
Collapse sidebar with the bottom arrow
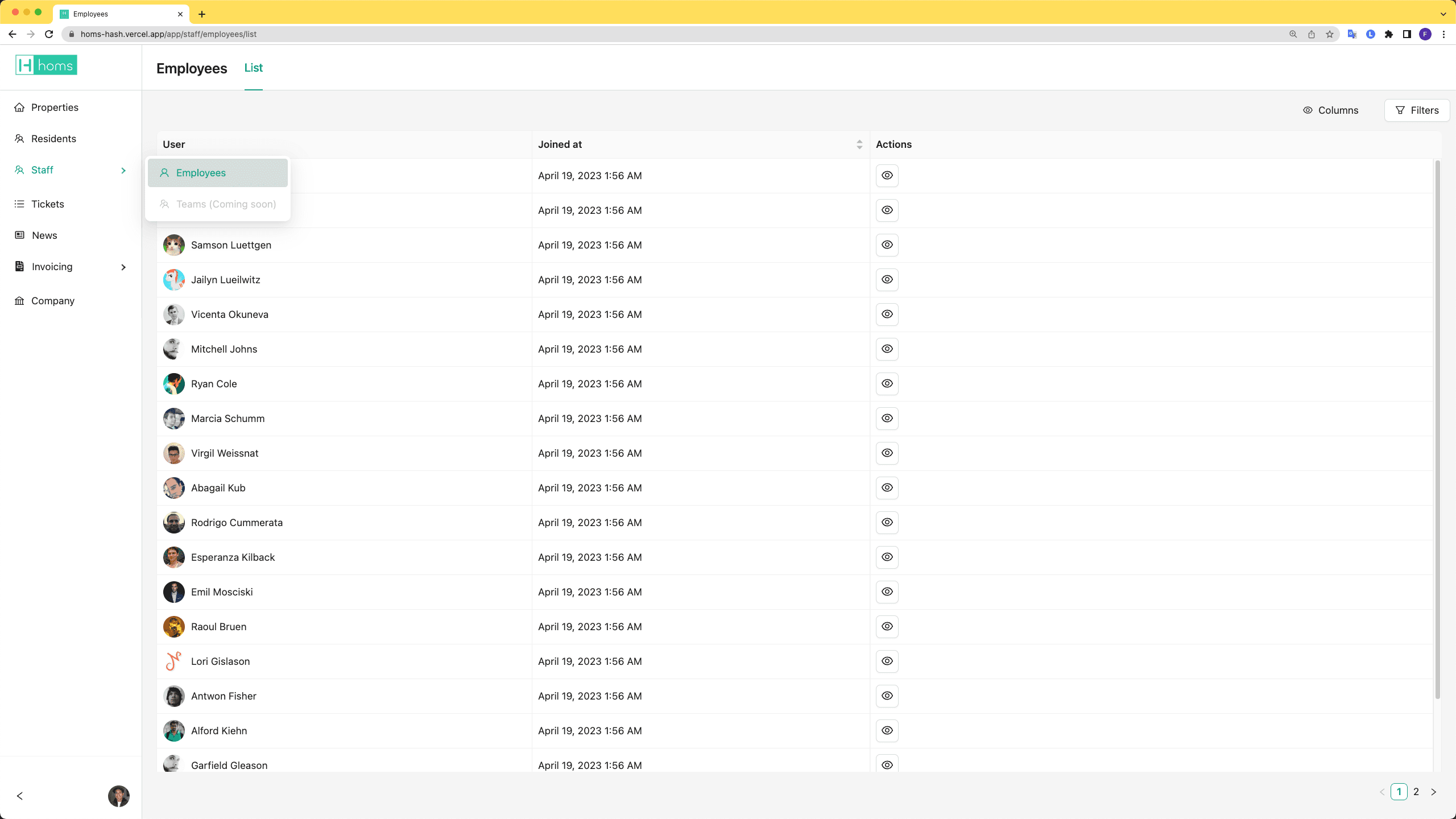pyautogui.click(x=20, y=796)
